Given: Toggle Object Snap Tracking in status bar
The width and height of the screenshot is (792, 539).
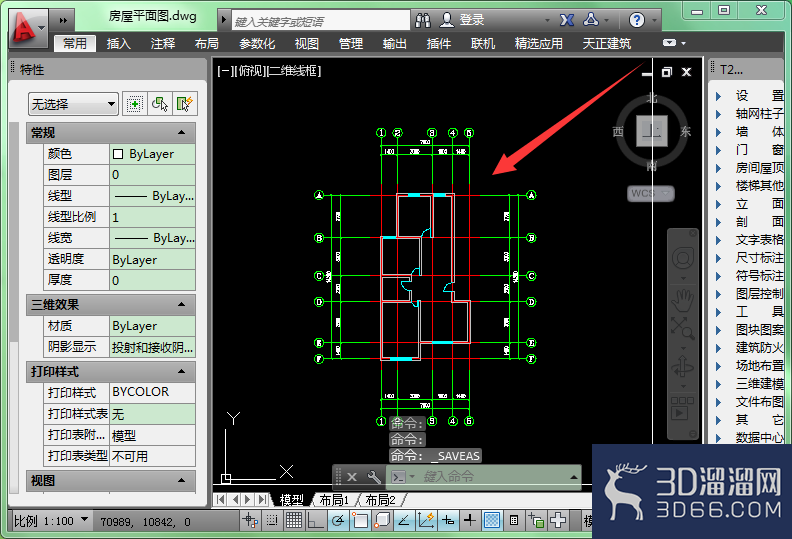Looking at the screenshot, I should pos(404,520).
